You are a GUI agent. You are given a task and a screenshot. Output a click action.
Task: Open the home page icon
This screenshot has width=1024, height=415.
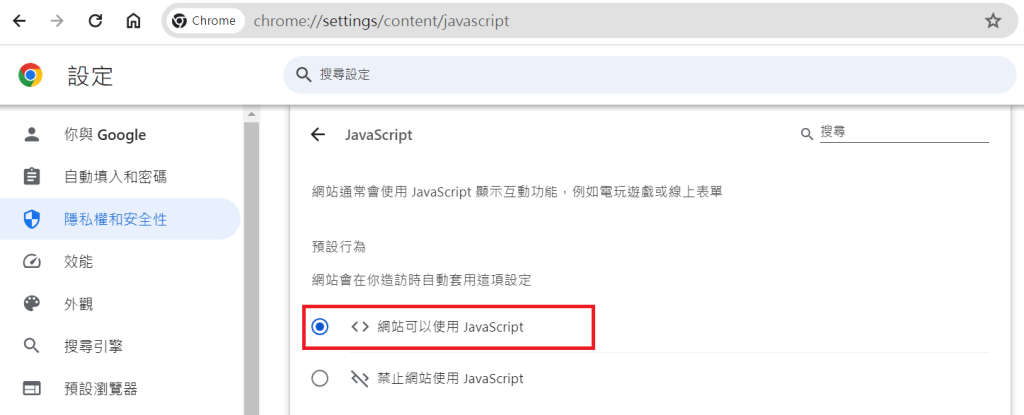[133, 21]
